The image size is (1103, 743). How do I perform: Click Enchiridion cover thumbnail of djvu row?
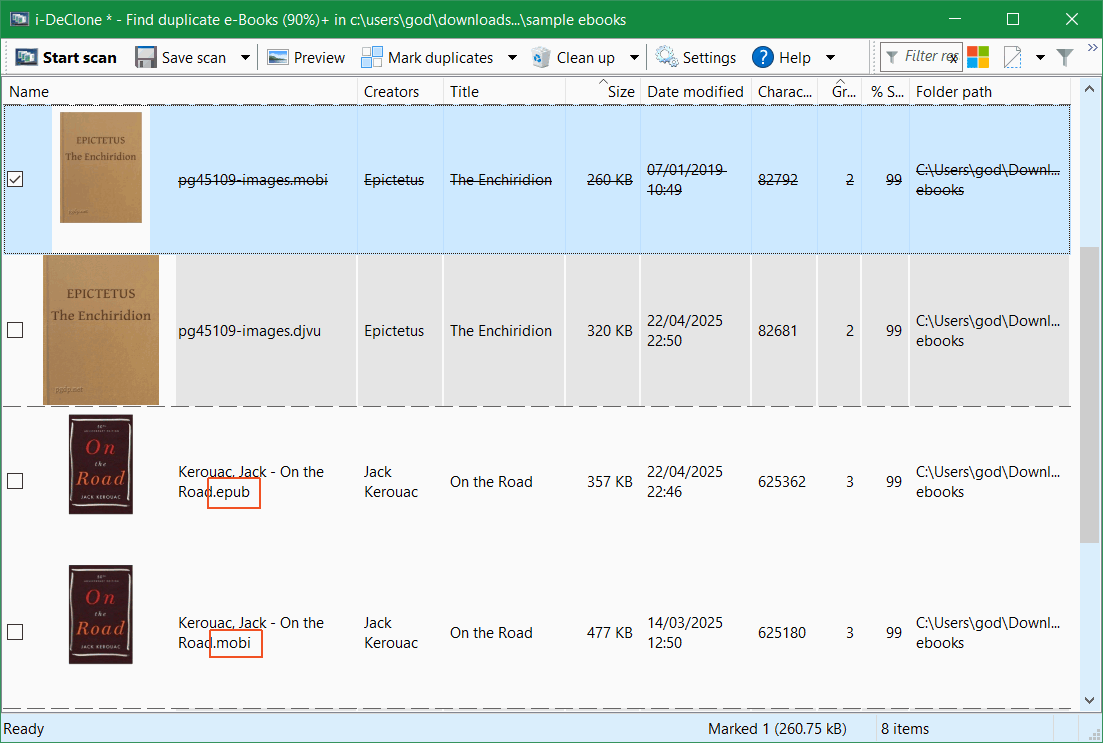(101, 329)
